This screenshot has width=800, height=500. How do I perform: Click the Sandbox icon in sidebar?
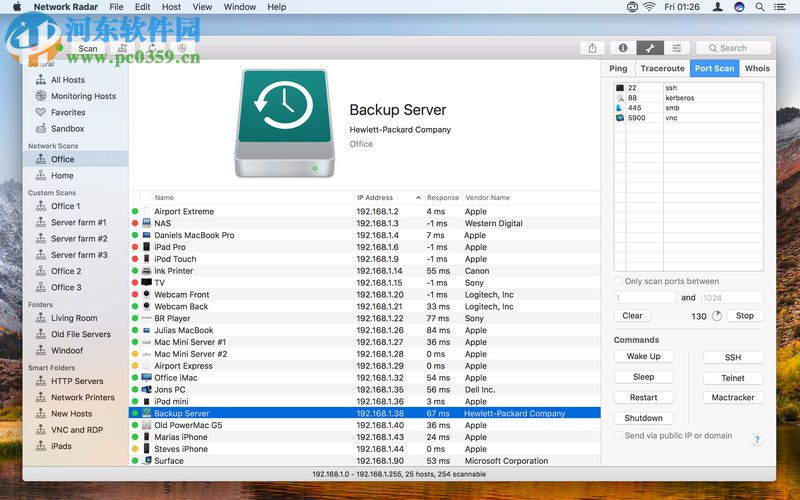tap(41, 129)
